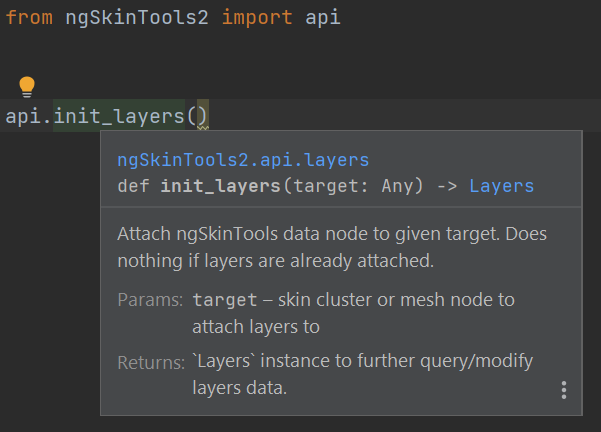Viewport: 601px width, 432px height.
Task: Click the yellow lightbulb quick-fix icon
Action: click(x=27, y=87)
